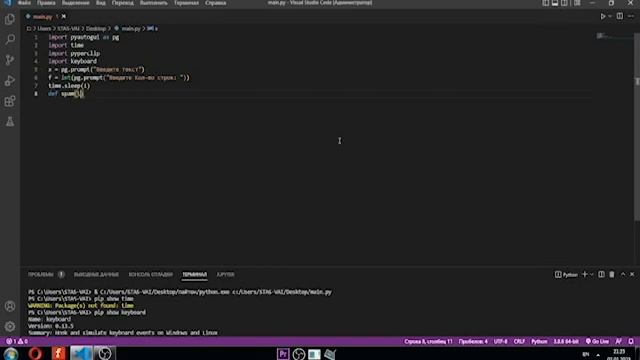Place cursor on time.sleep line 7
The image size is (640, 360).
(69, 86)
